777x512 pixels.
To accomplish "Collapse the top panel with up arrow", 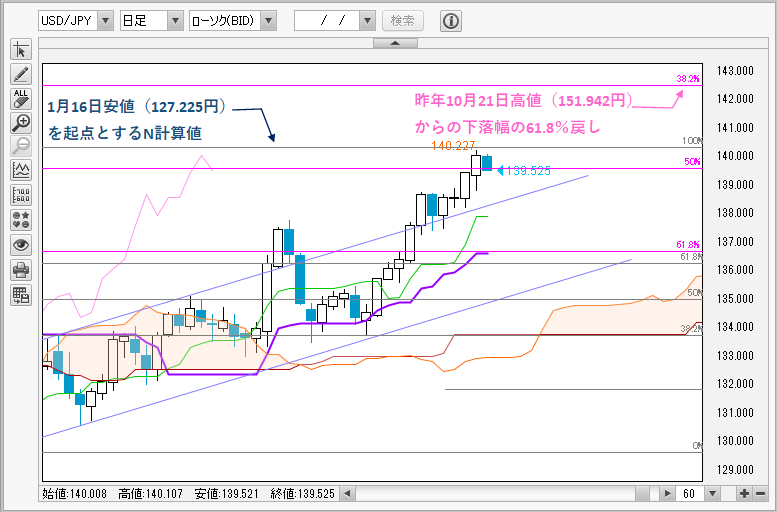I will (x=395, y=44).
